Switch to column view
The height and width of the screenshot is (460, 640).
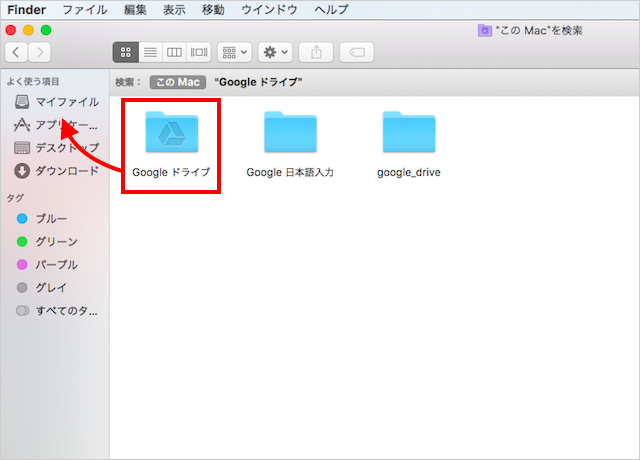point(174,52)
